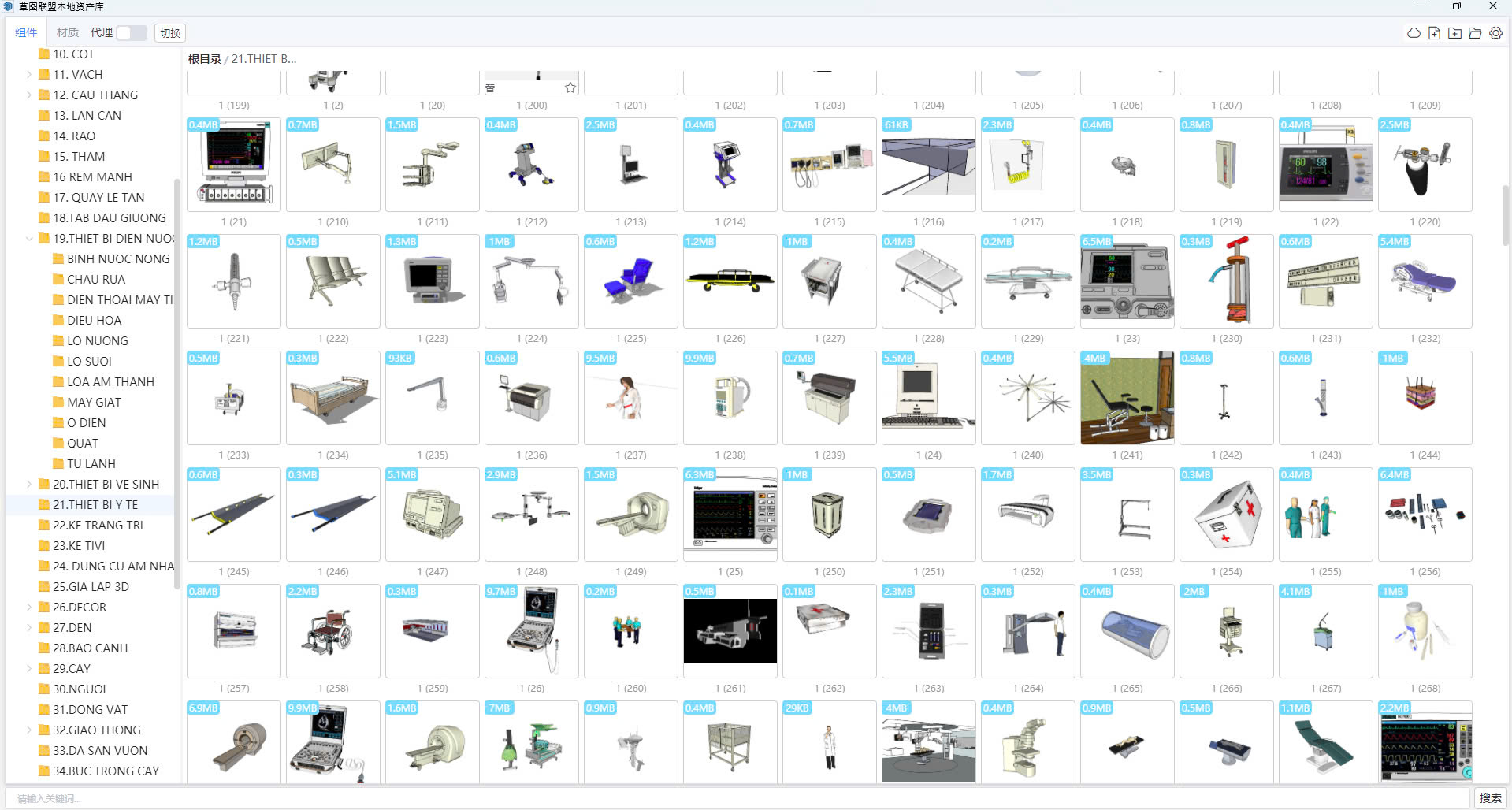Open the cloud library icon
The height and width of the screenshot is (810, 1512).
pyautogui.click(x=1414, y=33)
